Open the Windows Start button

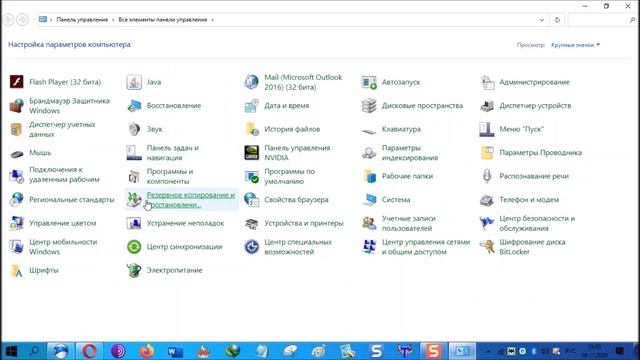coord(11,351)
